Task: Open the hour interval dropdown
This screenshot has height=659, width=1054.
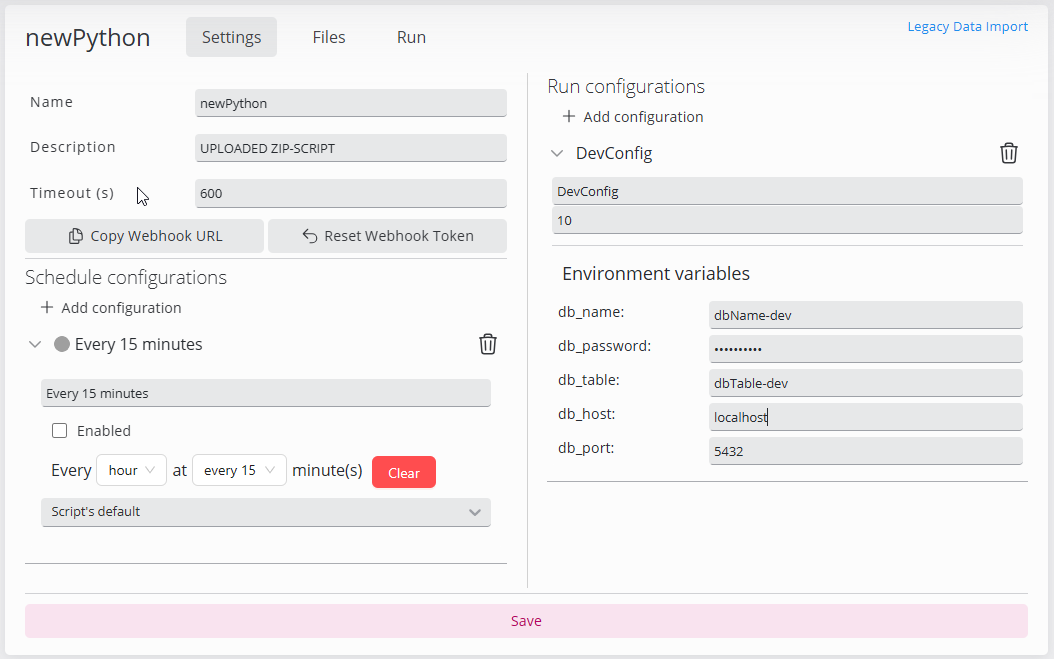Action: click(x=131, y=470)
